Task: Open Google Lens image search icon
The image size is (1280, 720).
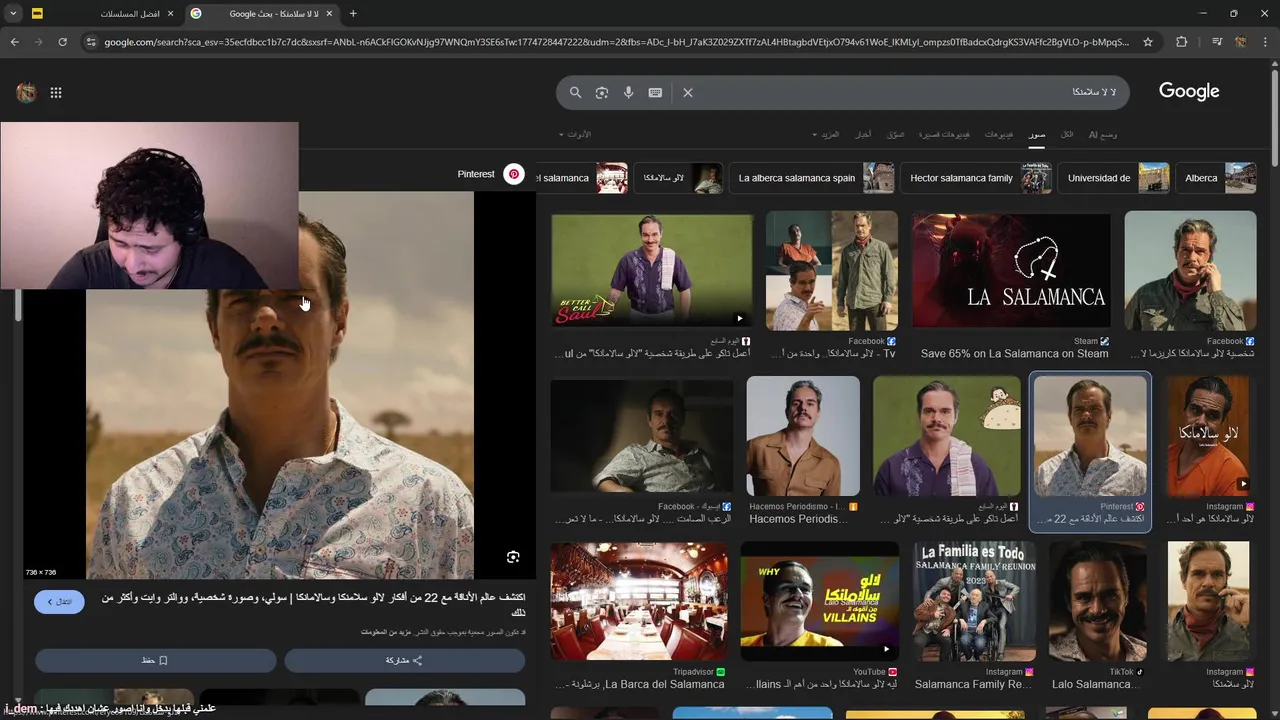Action: click(x=602, y=92)
